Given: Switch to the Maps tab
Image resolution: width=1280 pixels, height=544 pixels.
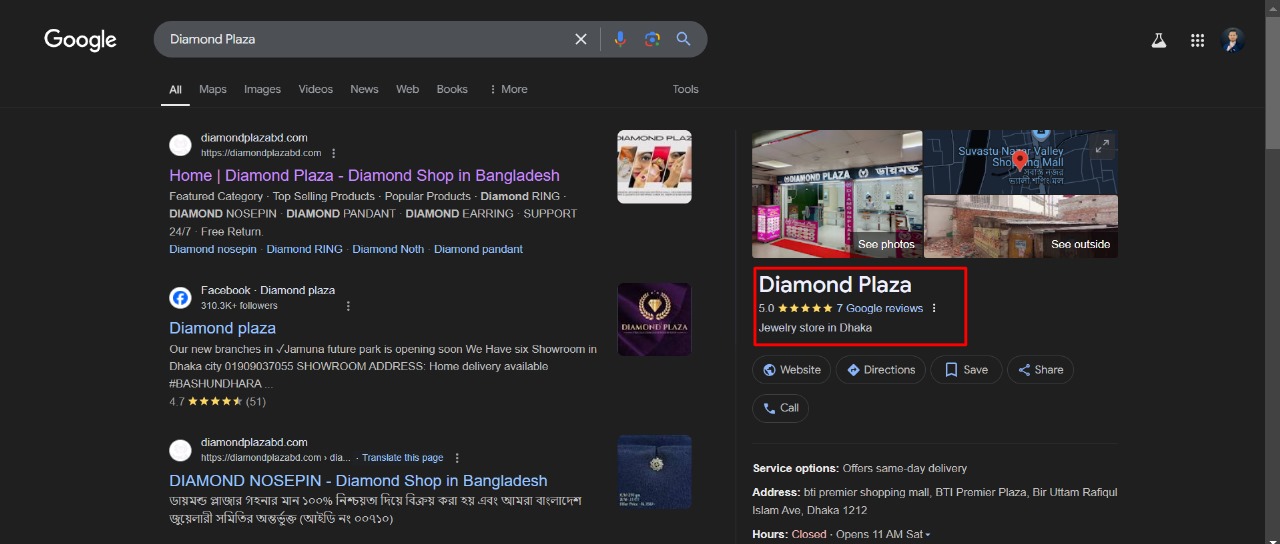Looking at the screenshot, I should 212,89.
